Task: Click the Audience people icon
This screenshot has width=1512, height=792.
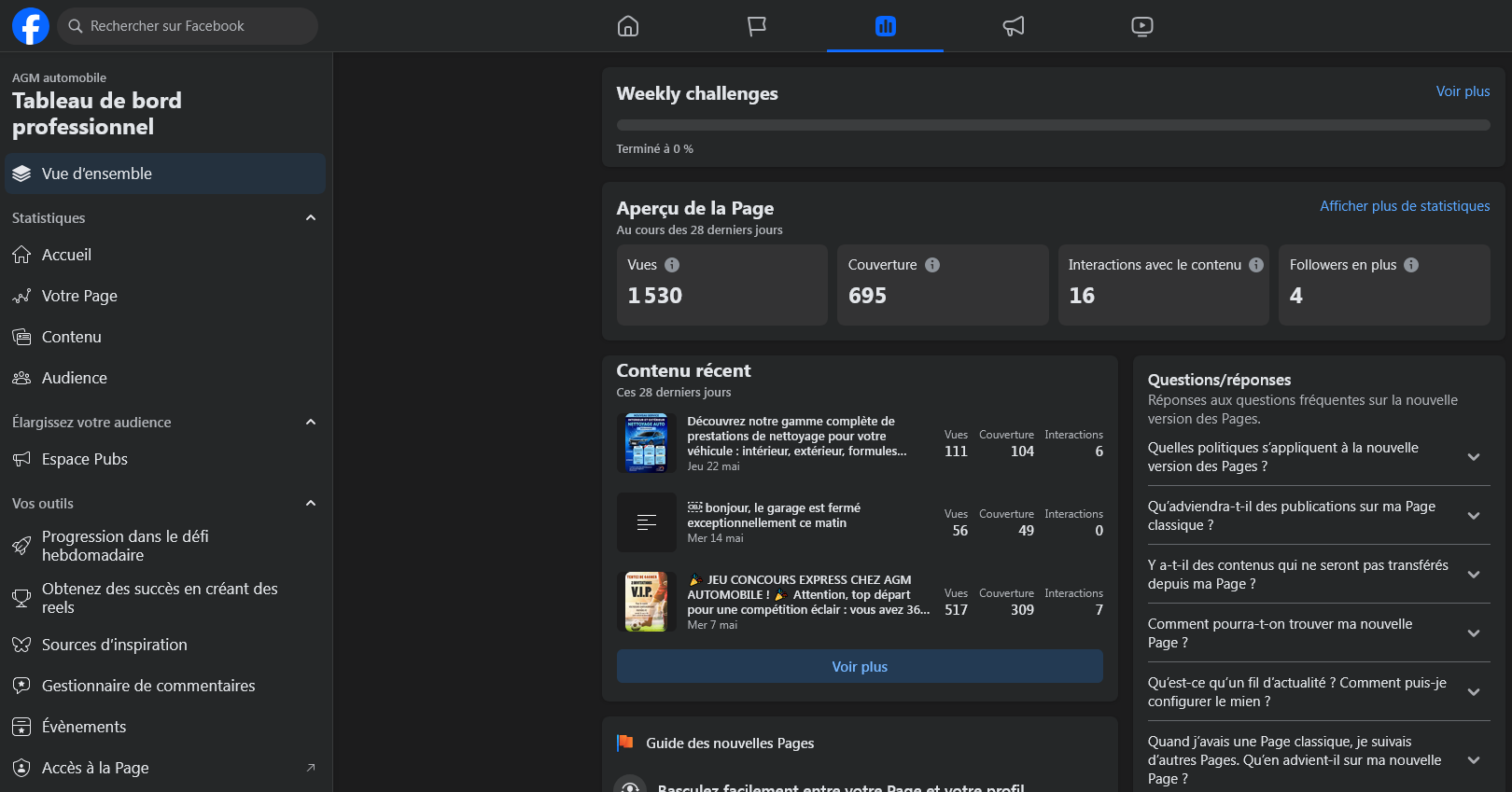Action: [x=21, y=378]
